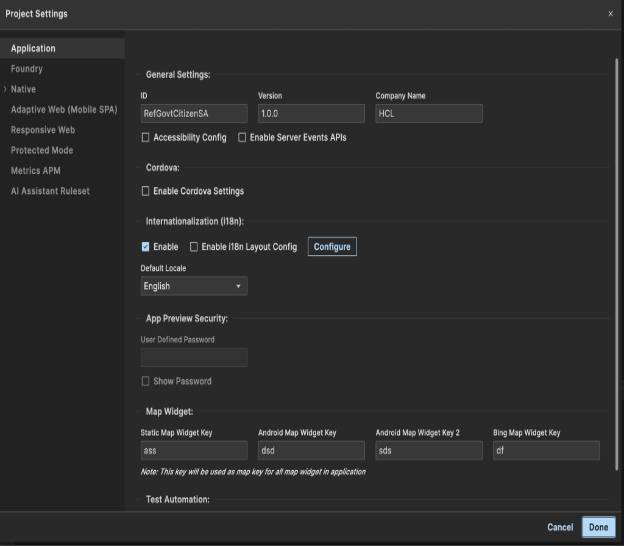This screenshot has height=546, width=624.
Task: Enable the Accessibility Config checkbox
Action: (x=146, y=137)
